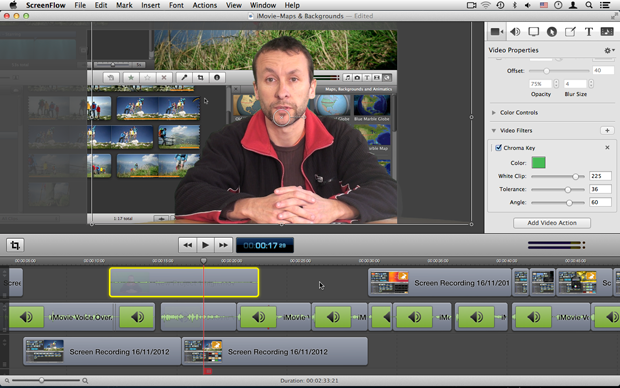This screenshot has height=388, width=620.
Task: Open the Annotations properties pencil tab
Action: (570, 32)
